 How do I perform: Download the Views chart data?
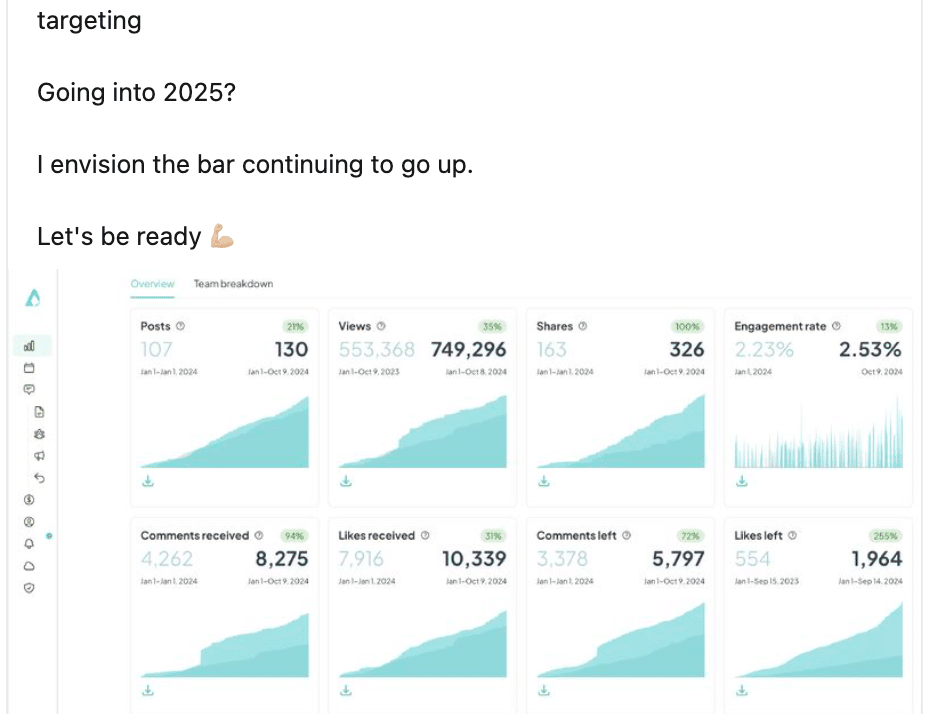[x=345, y=481]
